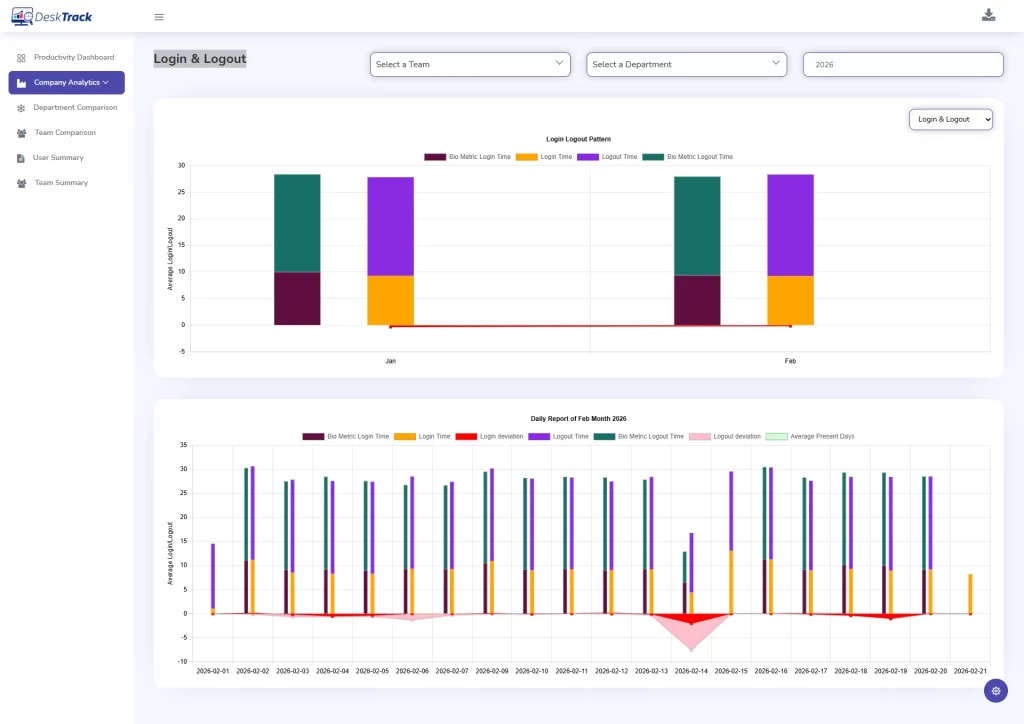
Task: Open the settings gear floating button
Action: coord(995,690)
